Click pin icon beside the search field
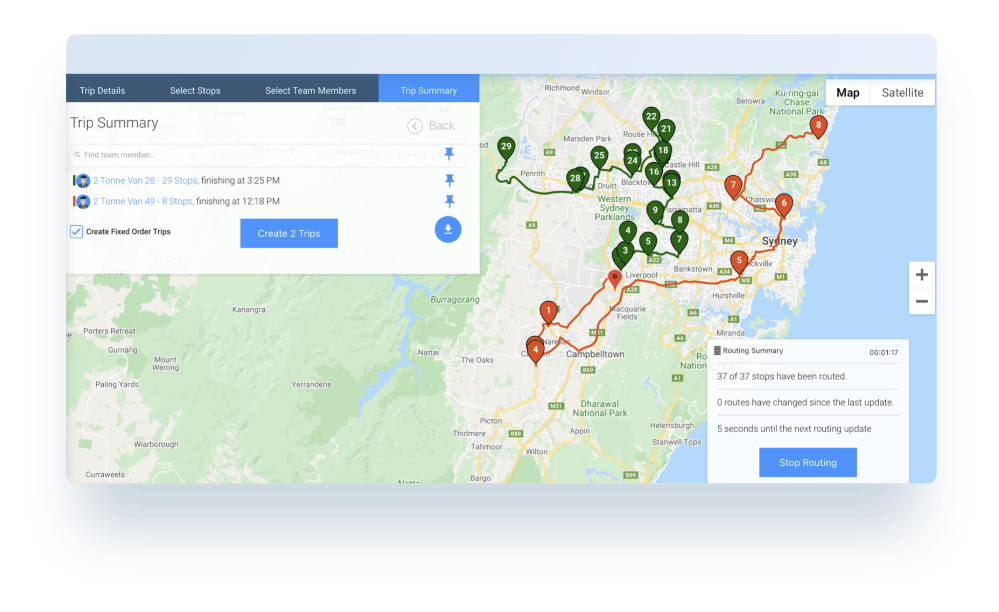The width and height of the screenshot is (999, 612). 449,153
